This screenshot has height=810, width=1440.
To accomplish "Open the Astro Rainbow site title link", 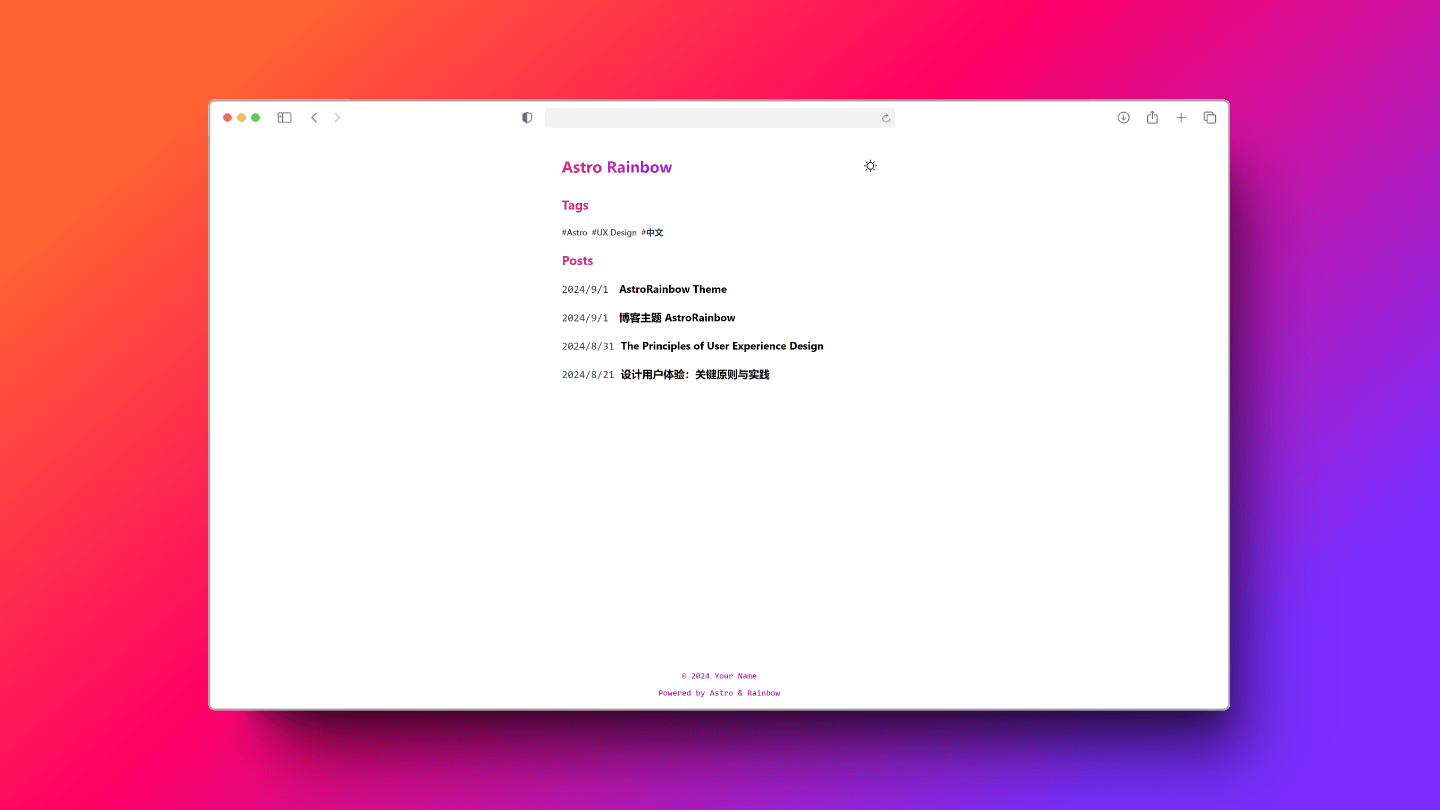I will 617,167.
